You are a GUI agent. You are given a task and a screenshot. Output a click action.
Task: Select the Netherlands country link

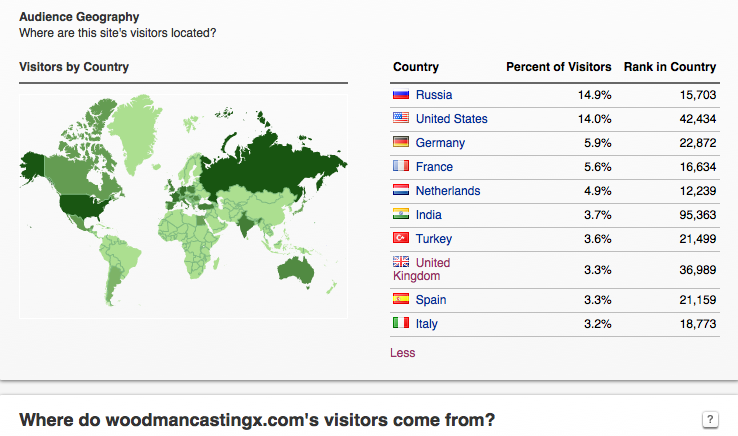(447, 191)
